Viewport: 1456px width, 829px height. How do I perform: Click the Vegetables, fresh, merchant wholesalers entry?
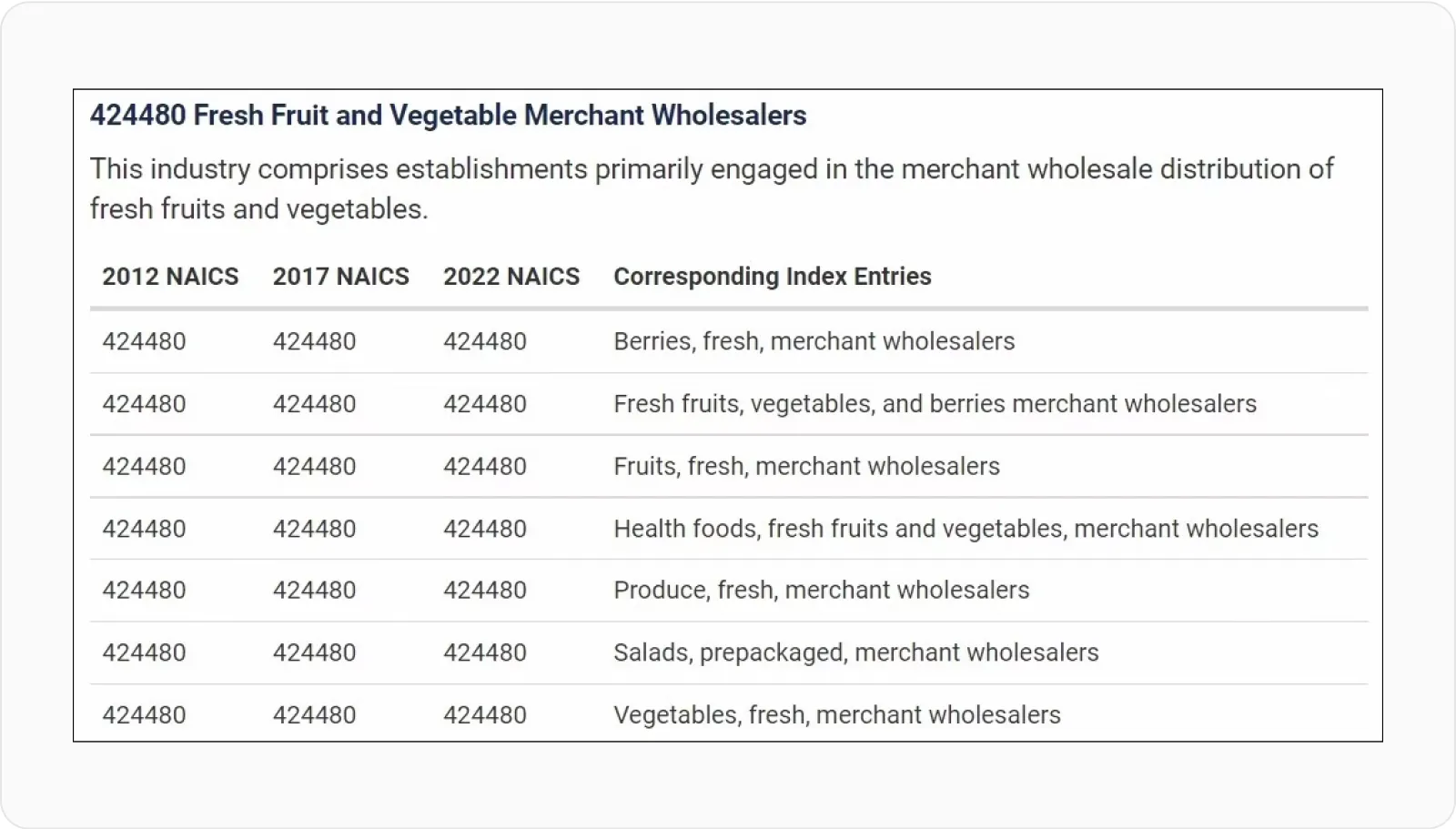pos(836,715)
